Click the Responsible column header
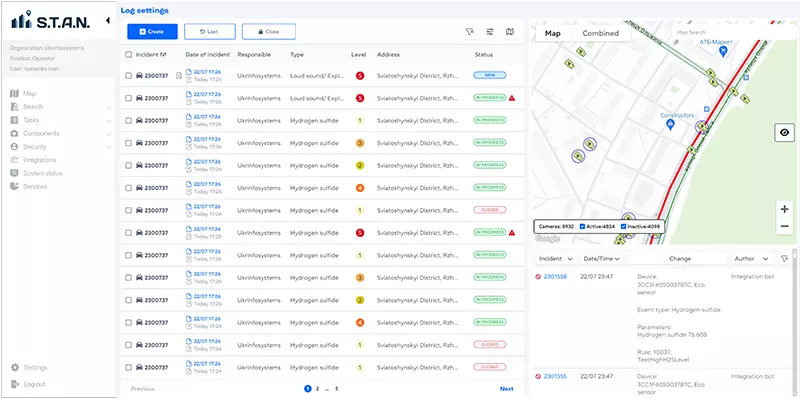 click(254, 55)
